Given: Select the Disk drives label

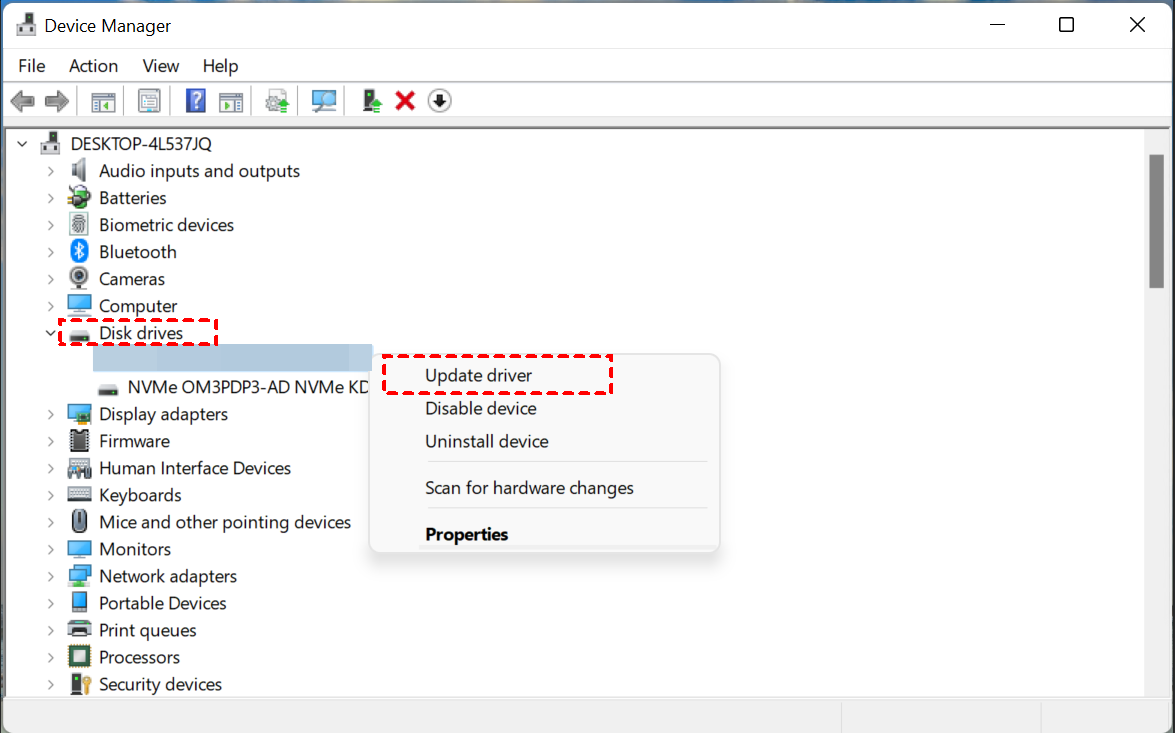Looking at the screenshot, I should click(x=141, y=333).
